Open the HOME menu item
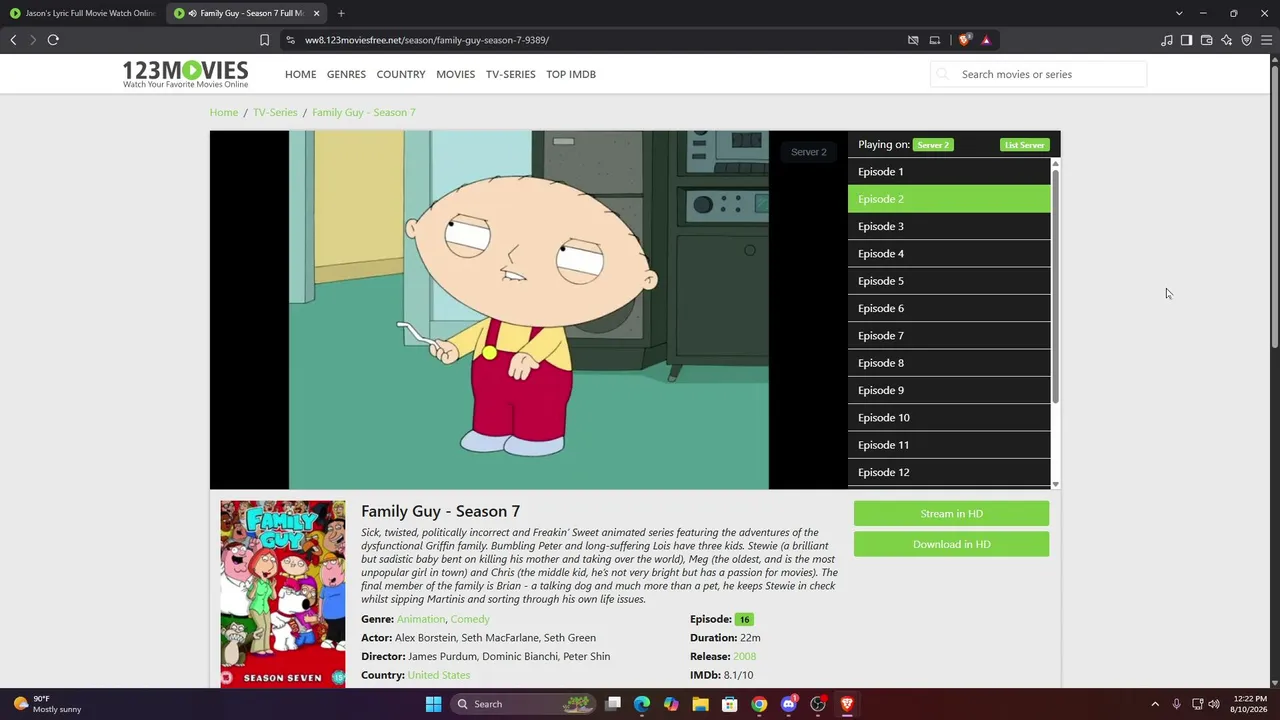 point(300,74)
